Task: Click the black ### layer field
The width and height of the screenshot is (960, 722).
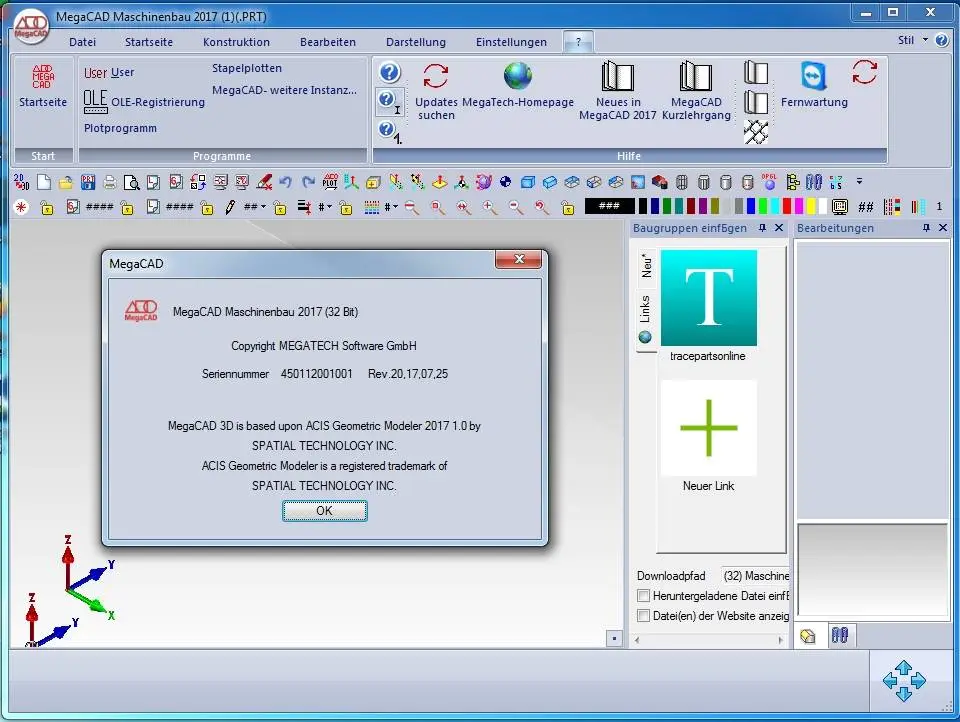Action: pyautogui.click(x=609, y=206)
